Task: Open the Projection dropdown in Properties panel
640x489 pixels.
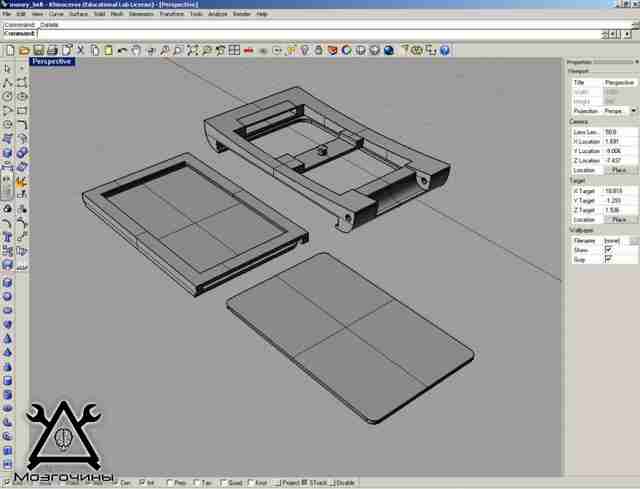Action: [633, 111]
